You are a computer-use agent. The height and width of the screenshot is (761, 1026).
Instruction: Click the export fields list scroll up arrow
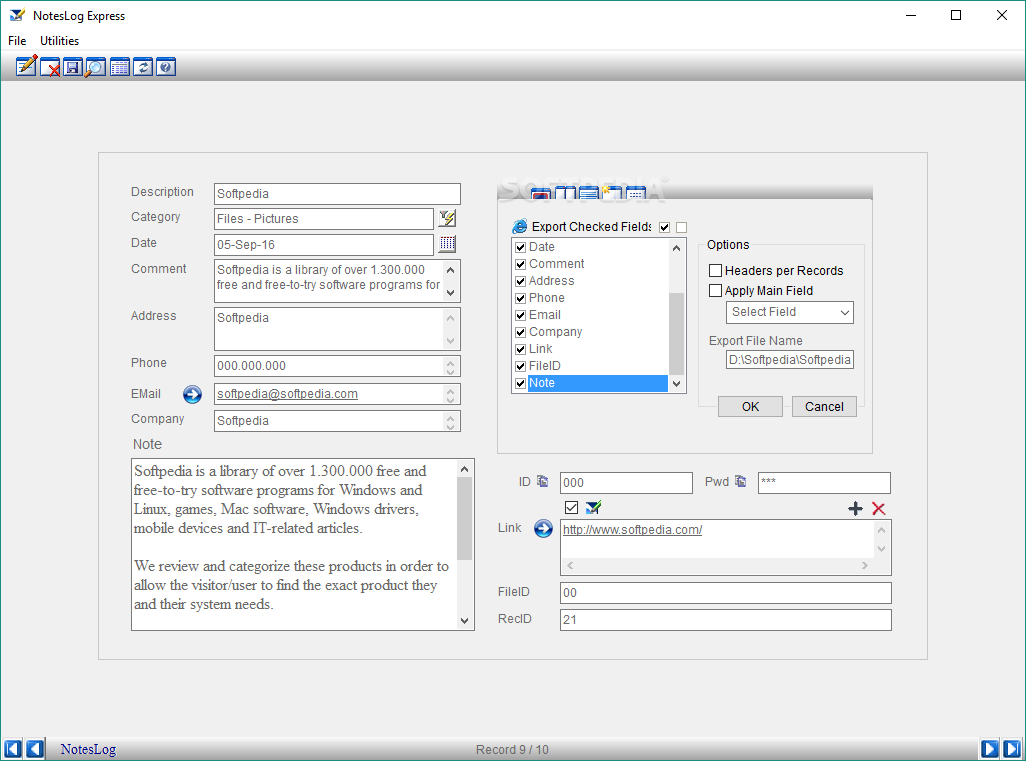pyautogui.click(x=677, y=248)
